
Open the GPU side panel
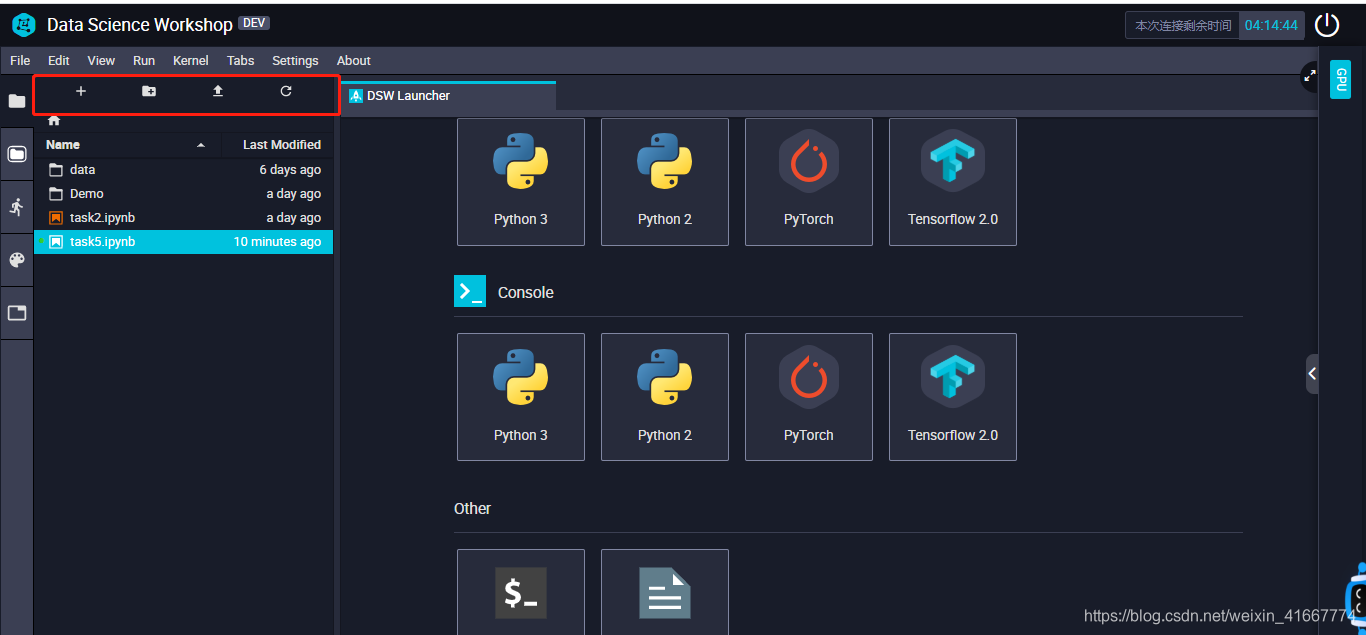1340,79
